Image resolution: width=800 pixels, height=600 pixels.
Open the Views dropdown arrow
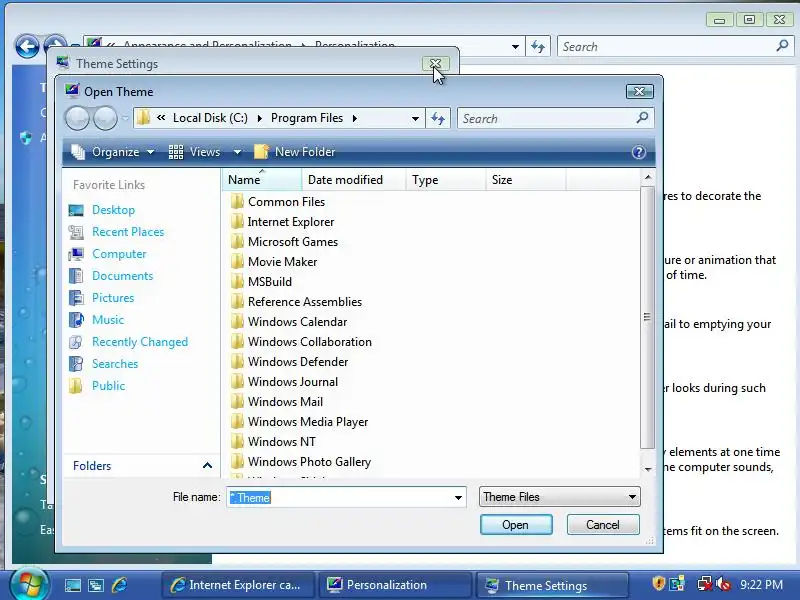tap(237, 152)
